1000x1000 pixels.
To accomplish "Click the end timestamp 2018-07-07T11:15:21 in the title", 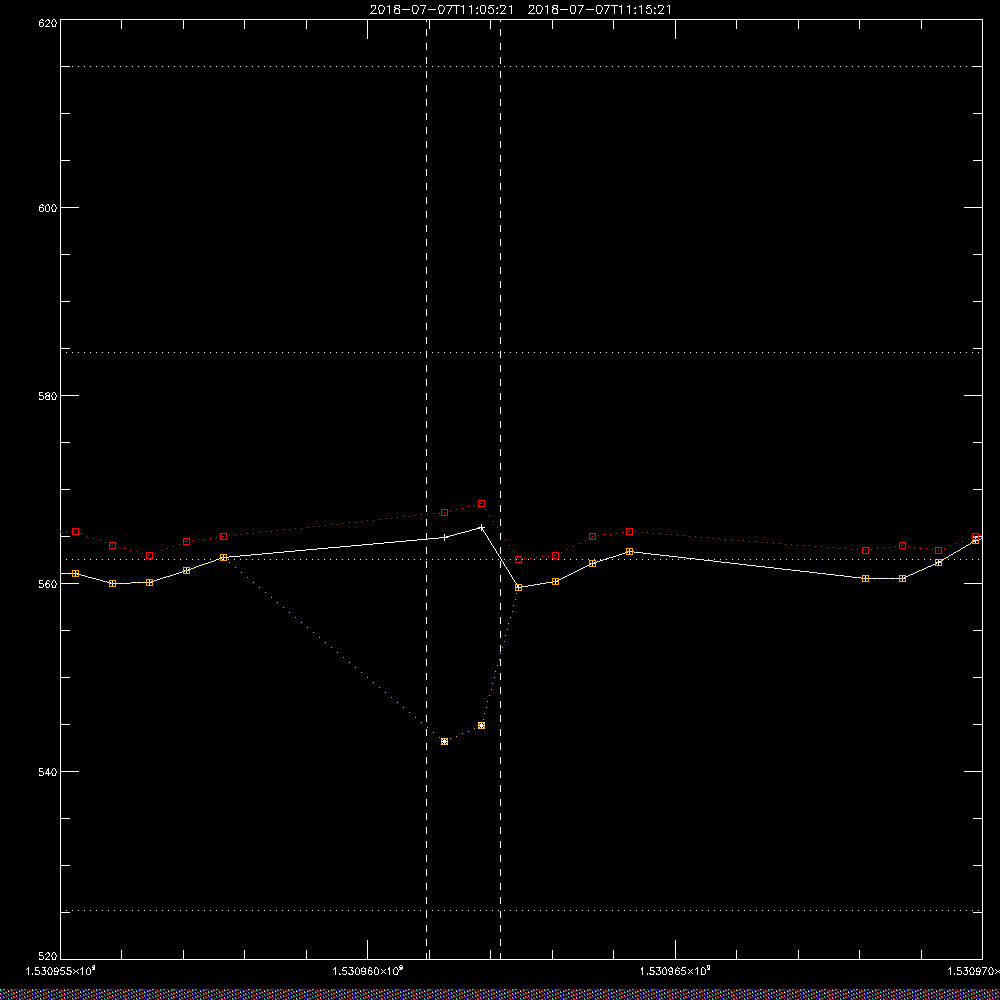I will coord(600,10).
